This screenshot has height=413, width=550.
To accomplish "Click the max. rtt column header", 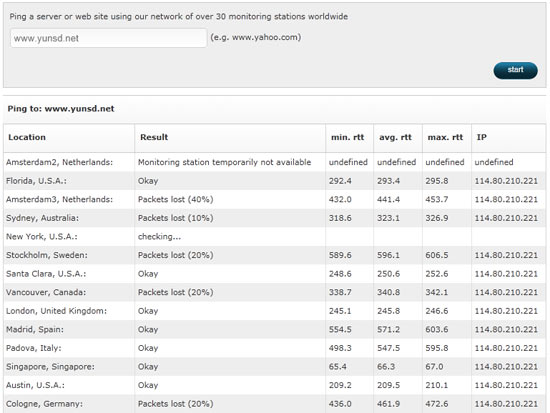I will pyautogui.click(x=445, y=137).
